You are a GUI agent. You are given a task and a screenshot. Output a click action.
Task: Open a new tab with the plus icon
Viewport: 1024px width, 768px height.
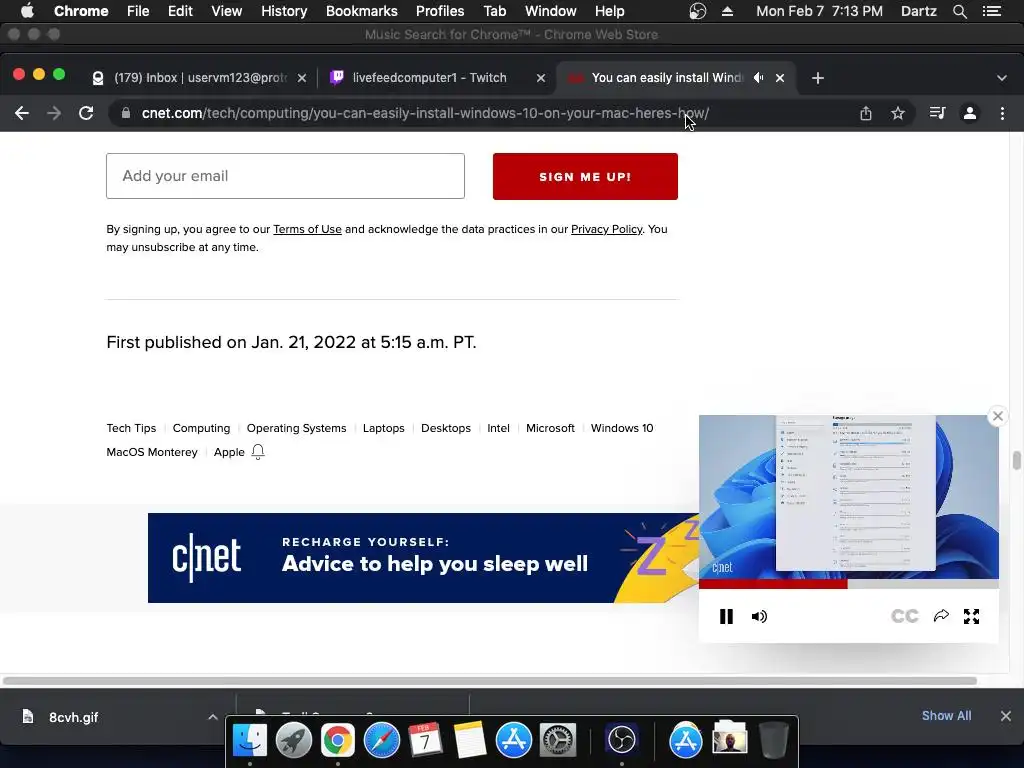(x=818, y=78)
